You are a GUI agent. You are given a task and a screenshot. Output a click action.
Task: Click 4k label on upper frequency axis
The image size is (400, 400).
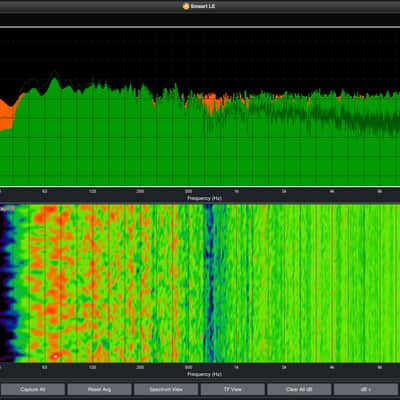(332, 192)
